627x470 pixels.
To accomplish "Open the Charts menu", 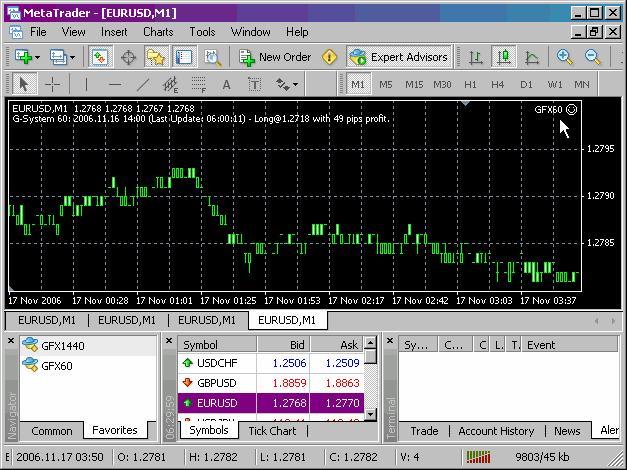I will coord(158,32).
